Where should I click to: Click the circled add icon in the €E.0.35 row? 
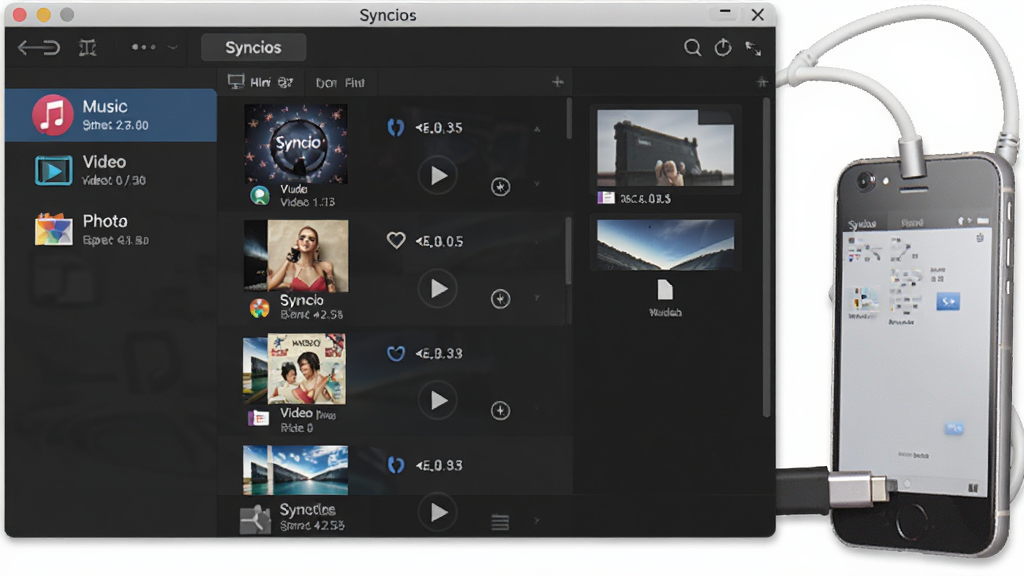point(500,187)
